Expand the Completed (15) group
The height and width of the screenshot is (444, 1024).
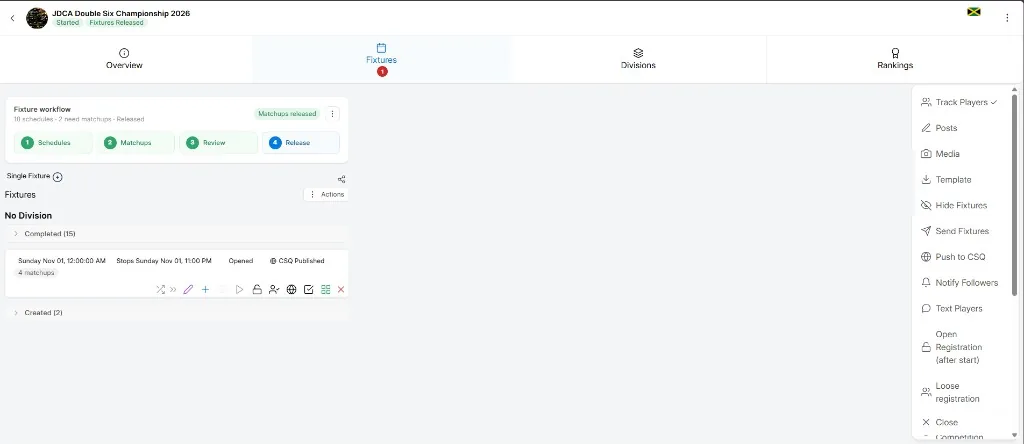pyautogui.click(x=176, y=234)
